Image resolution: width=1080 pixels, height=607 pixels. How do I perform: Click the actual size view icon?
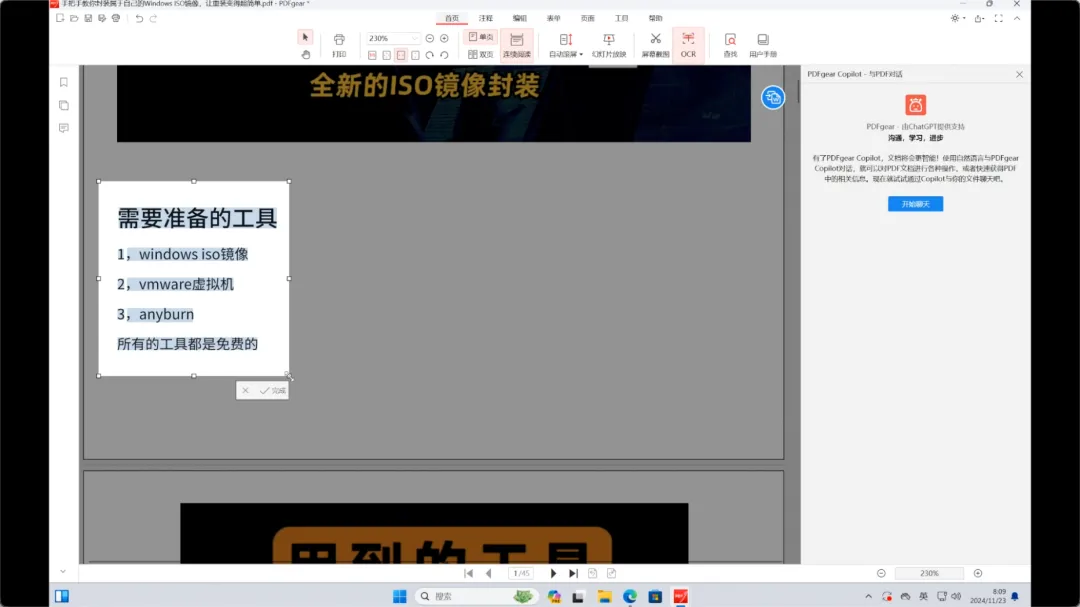[x=372, y=55]
